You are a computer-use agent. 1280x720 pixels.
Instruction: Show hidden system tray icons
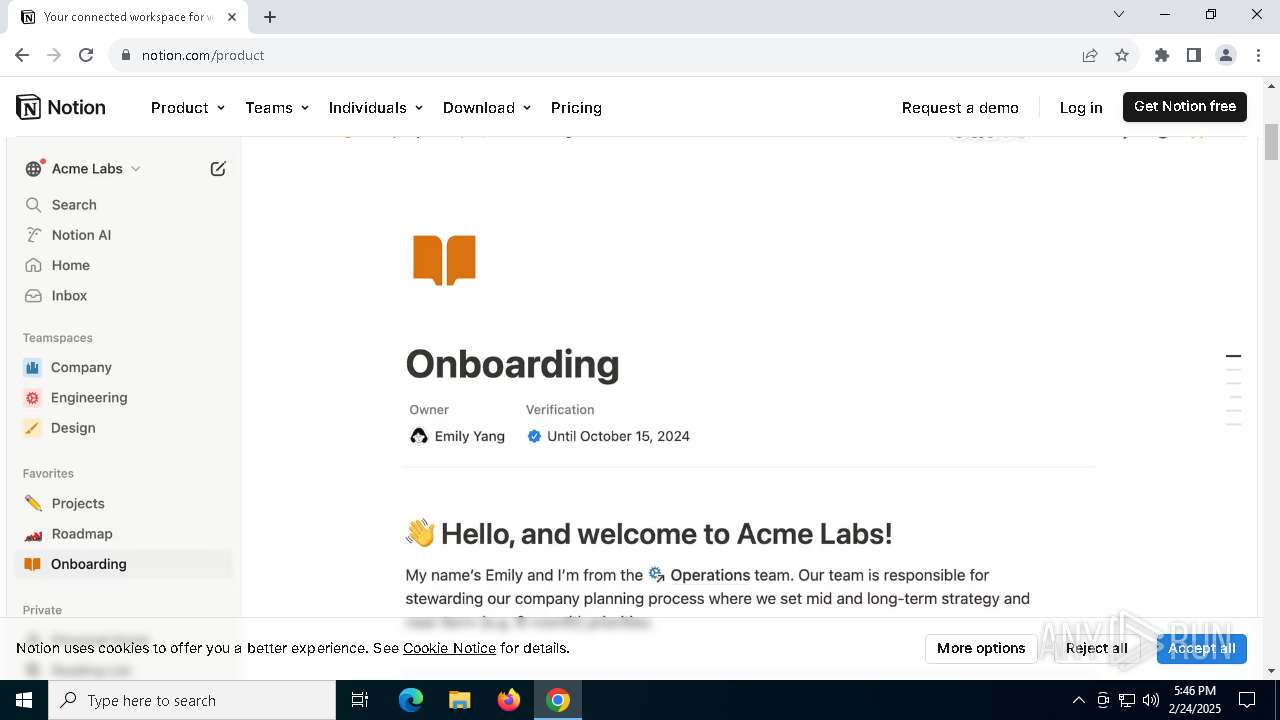1078,700
